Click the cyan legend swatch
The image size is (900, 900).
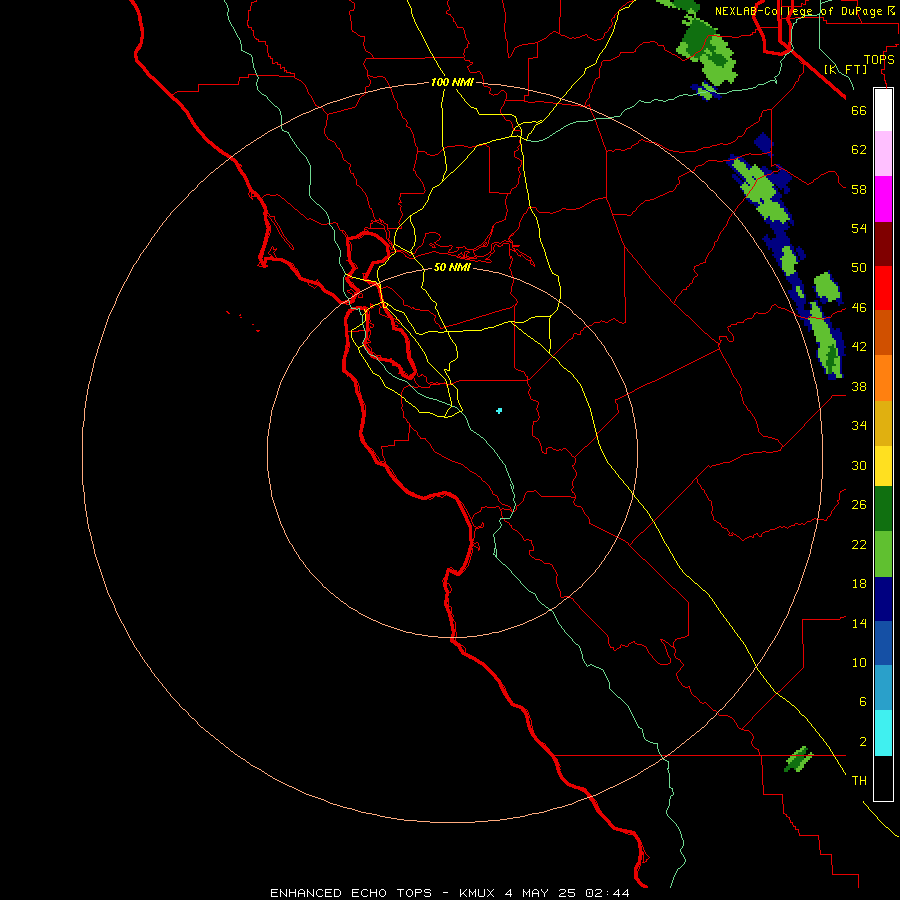883,733
